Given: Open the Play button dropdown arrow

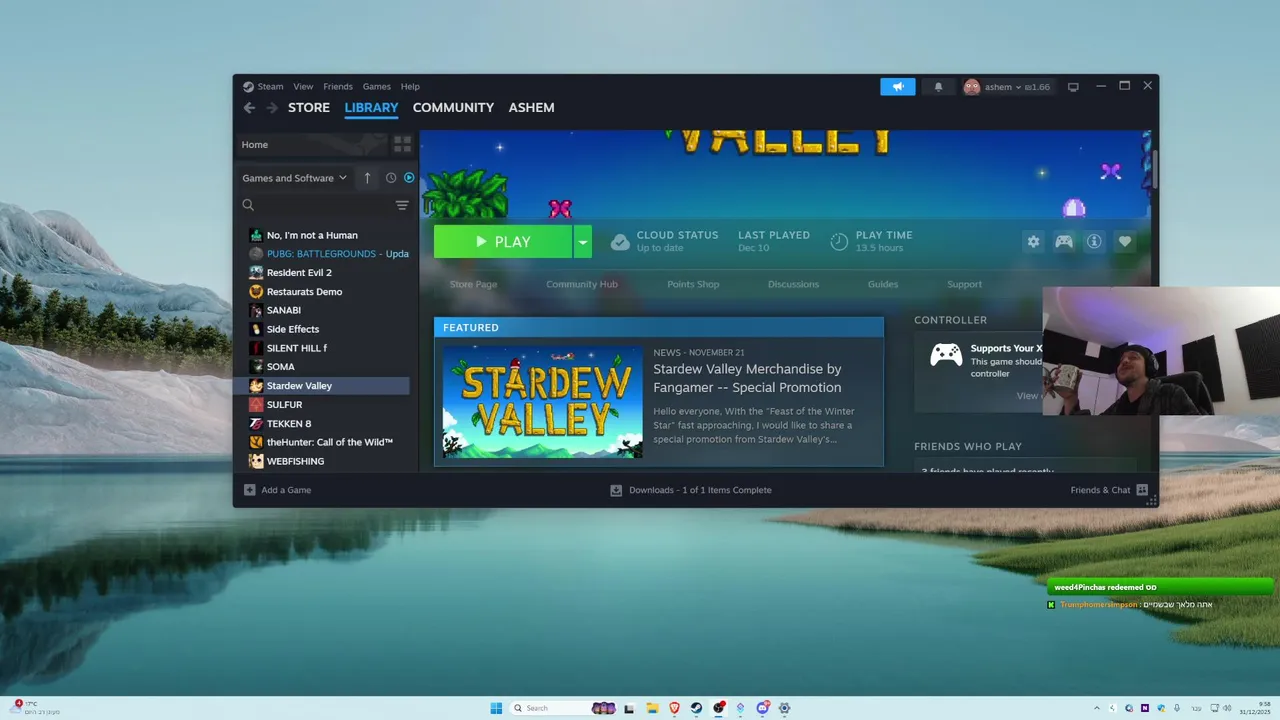Looking at the screenshot, I should tap(582, 242).
